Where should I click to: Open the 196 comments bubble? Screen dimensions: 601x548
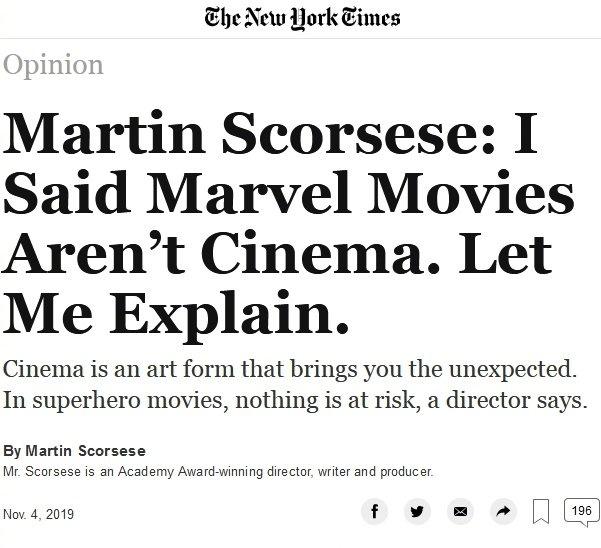pos(579,511)
